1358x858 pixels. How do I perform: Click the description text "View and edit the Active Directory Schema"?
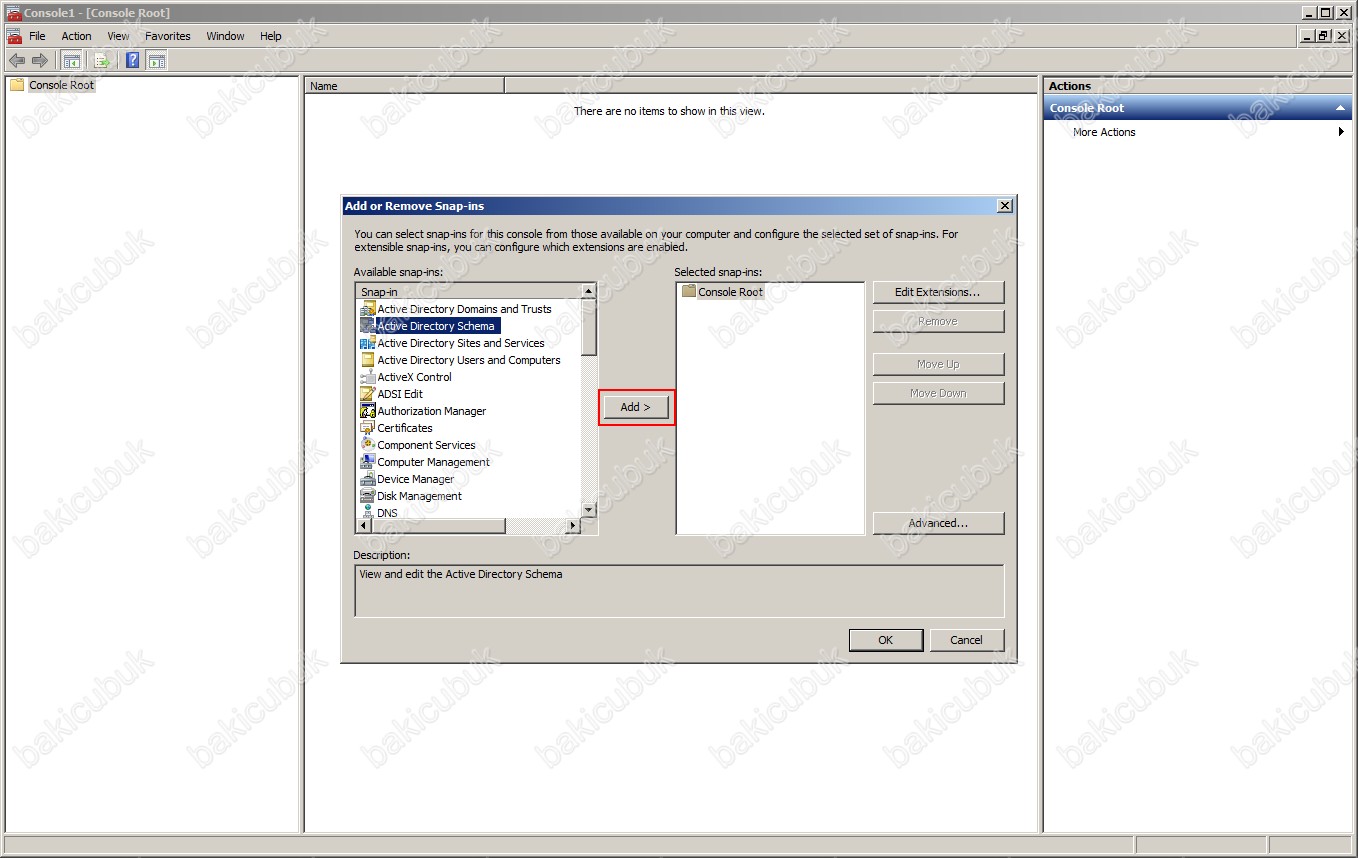[461, 574]
